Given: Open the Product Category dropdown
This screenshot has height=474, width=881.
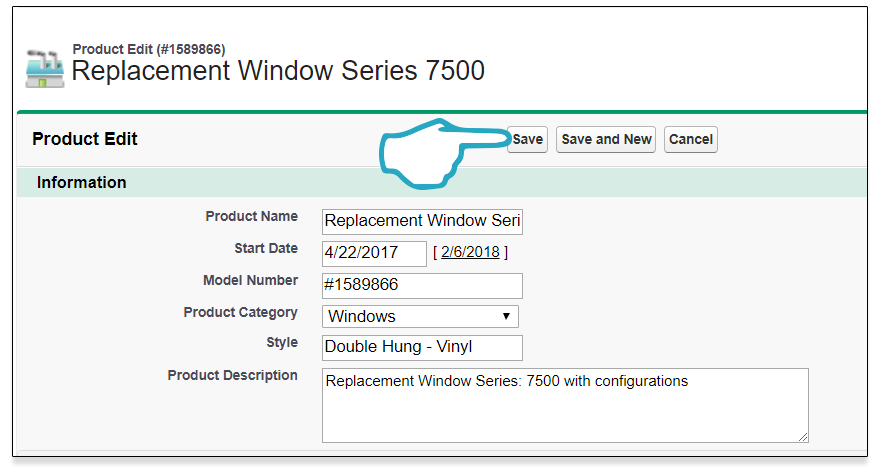Looking at the screenshot, I should 420,316.
